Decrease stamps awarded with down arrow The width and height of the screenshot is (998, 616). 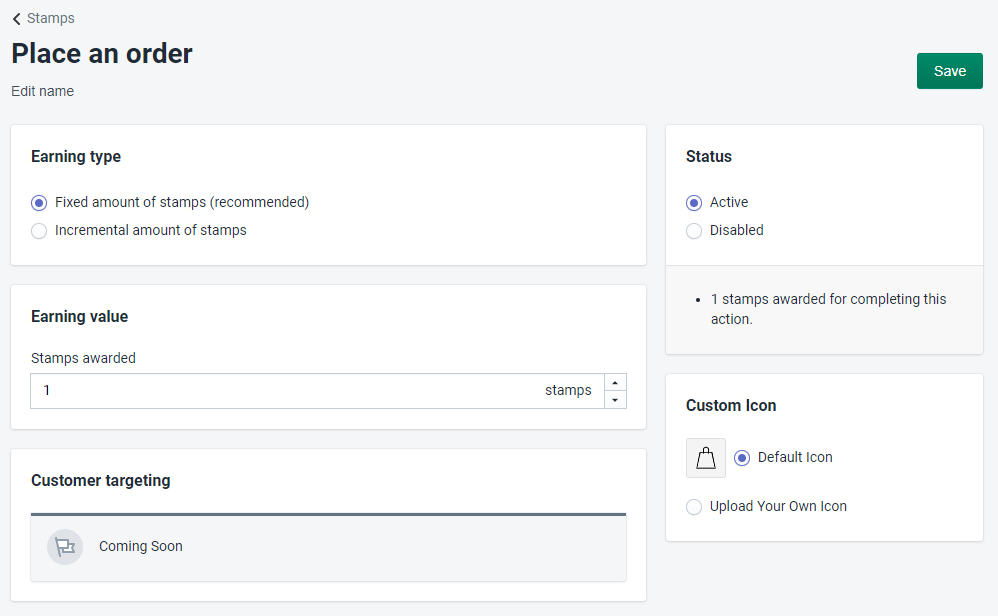tap(616, 400)
